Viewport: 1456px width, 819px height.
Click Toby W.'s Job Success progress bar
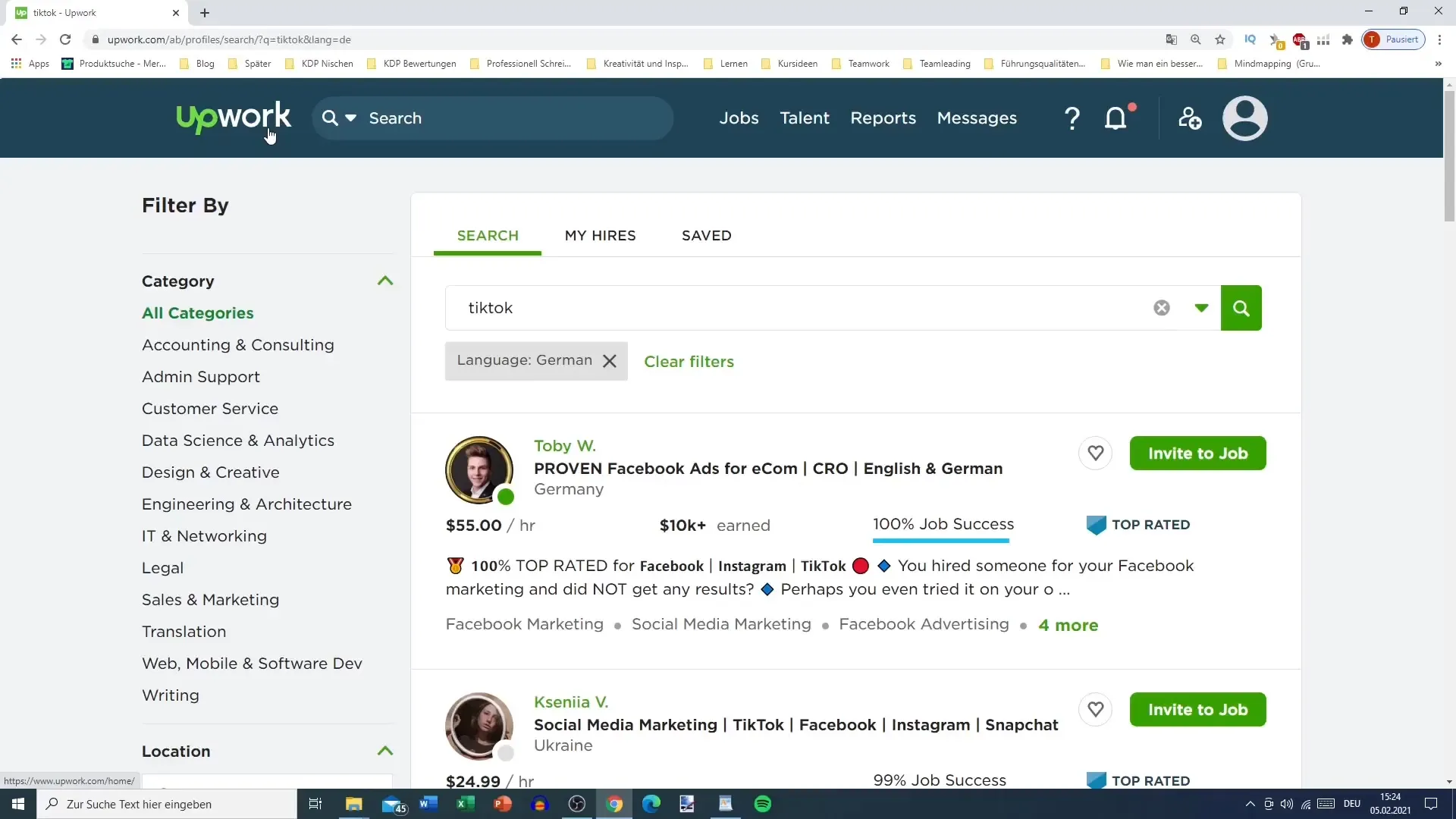(x=940, y=541)
